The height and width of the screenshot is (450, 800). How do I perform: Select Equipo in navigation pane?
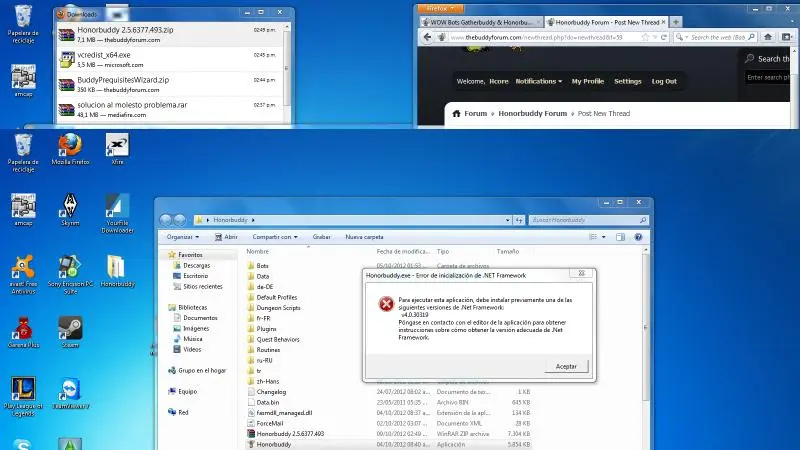pos(187,391)
